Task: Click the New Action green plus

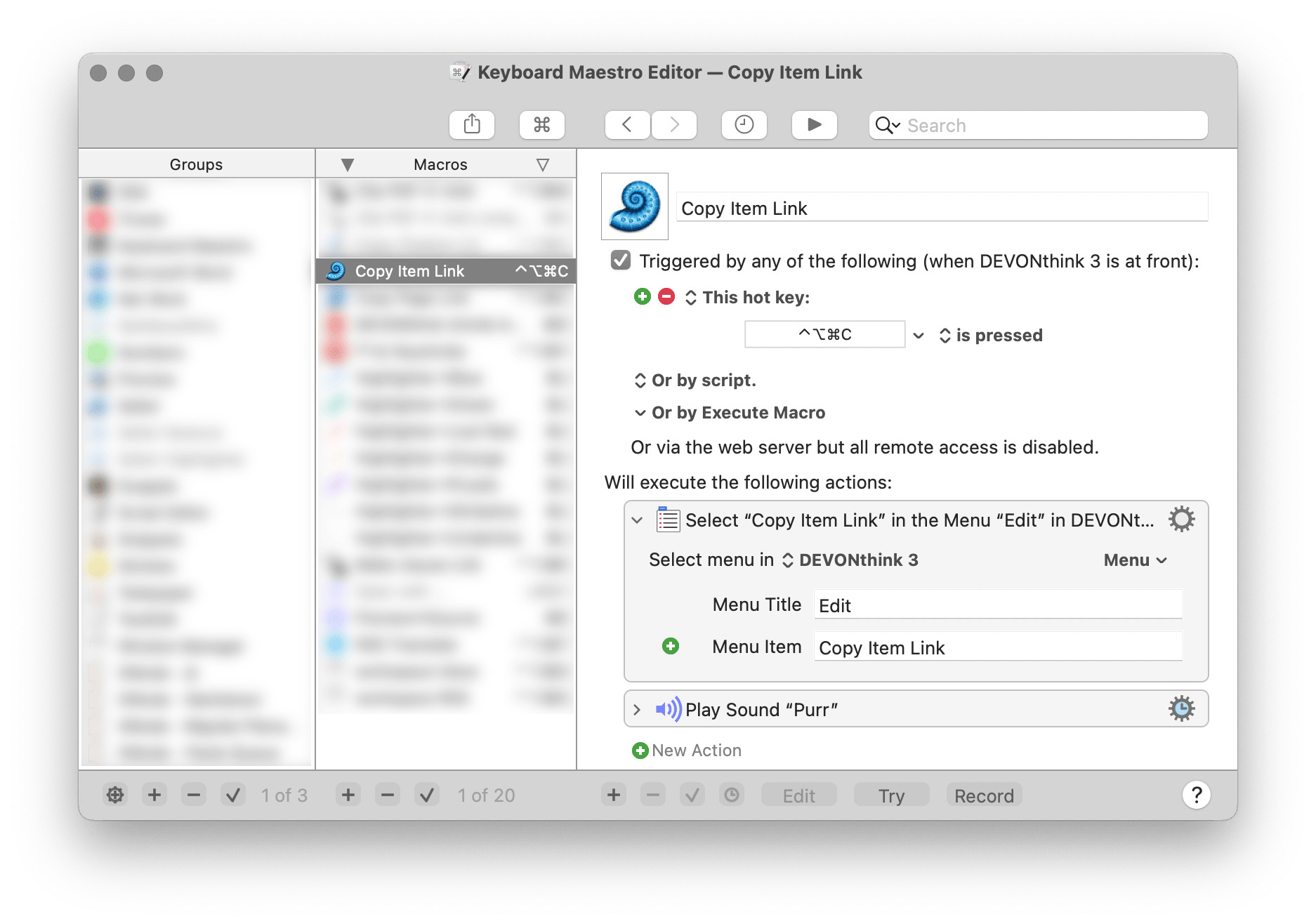Action: click(640, 751)
